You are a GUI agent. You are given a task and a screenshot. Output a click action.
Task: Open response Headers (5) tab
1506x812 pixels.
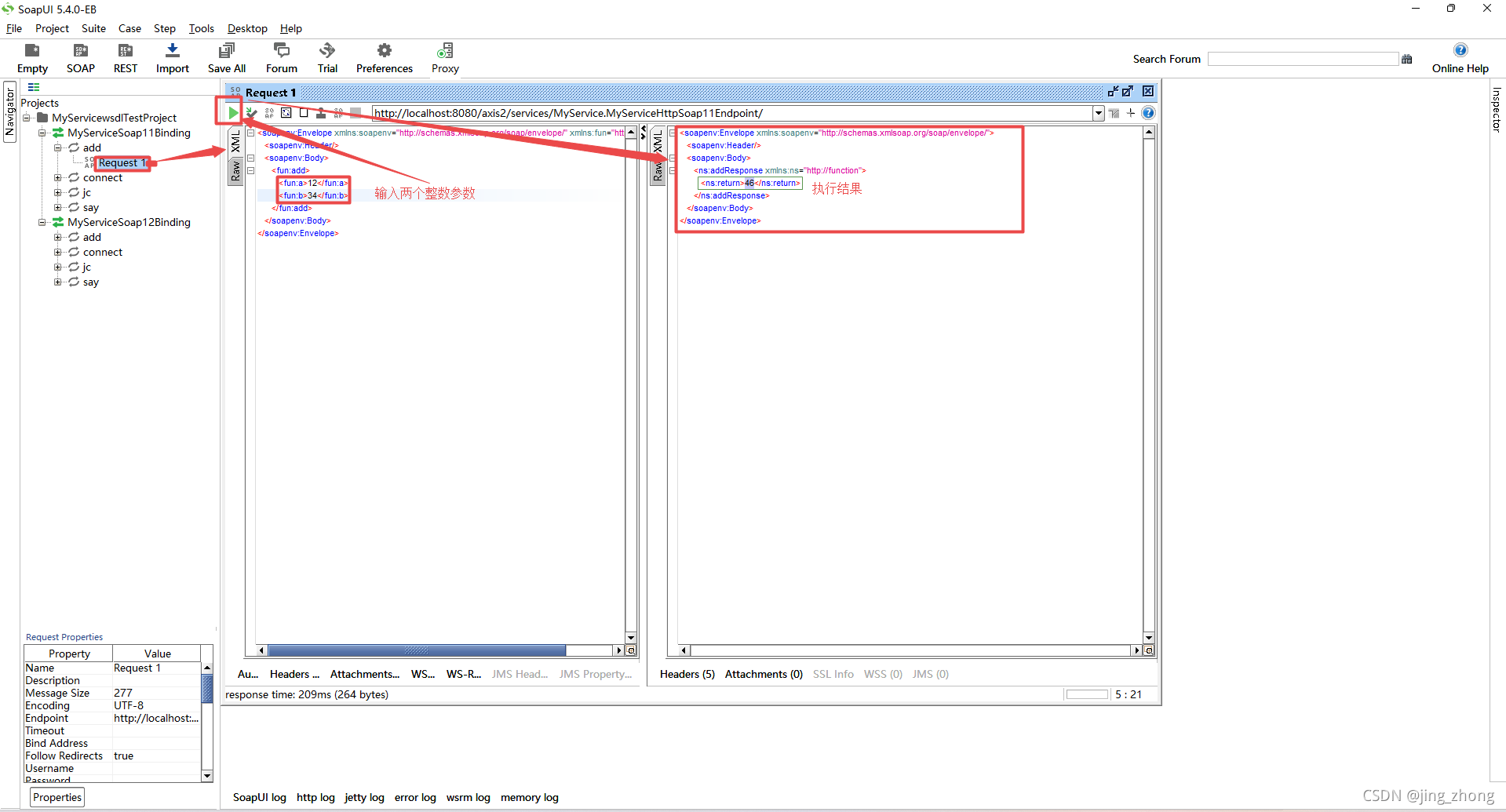pos(687,674)
